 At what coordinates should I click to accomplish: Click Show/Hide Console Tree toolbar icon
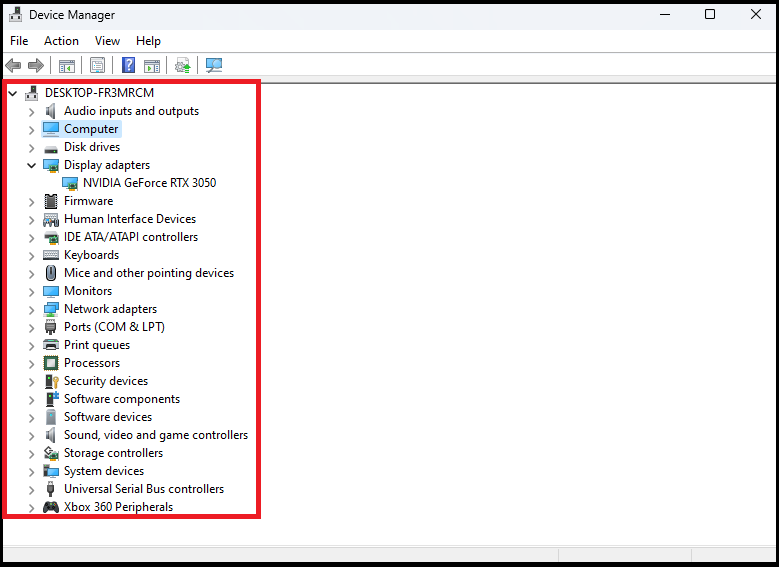[x=67, y=65]
